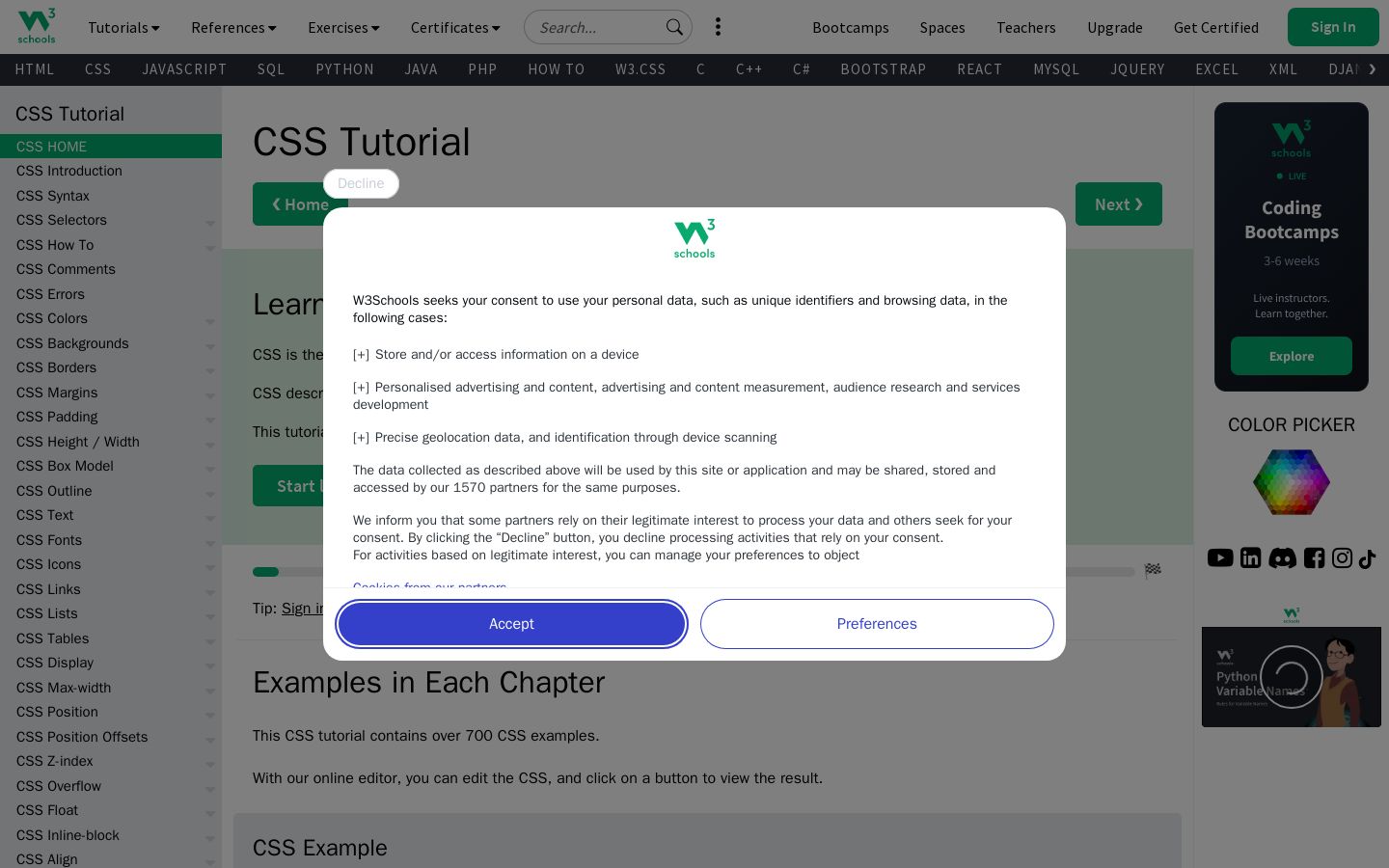Open the W3Schools Facebook icon
This screenshot has width=1389, height=868.
pyautogui.click(x=1314, y=557)
